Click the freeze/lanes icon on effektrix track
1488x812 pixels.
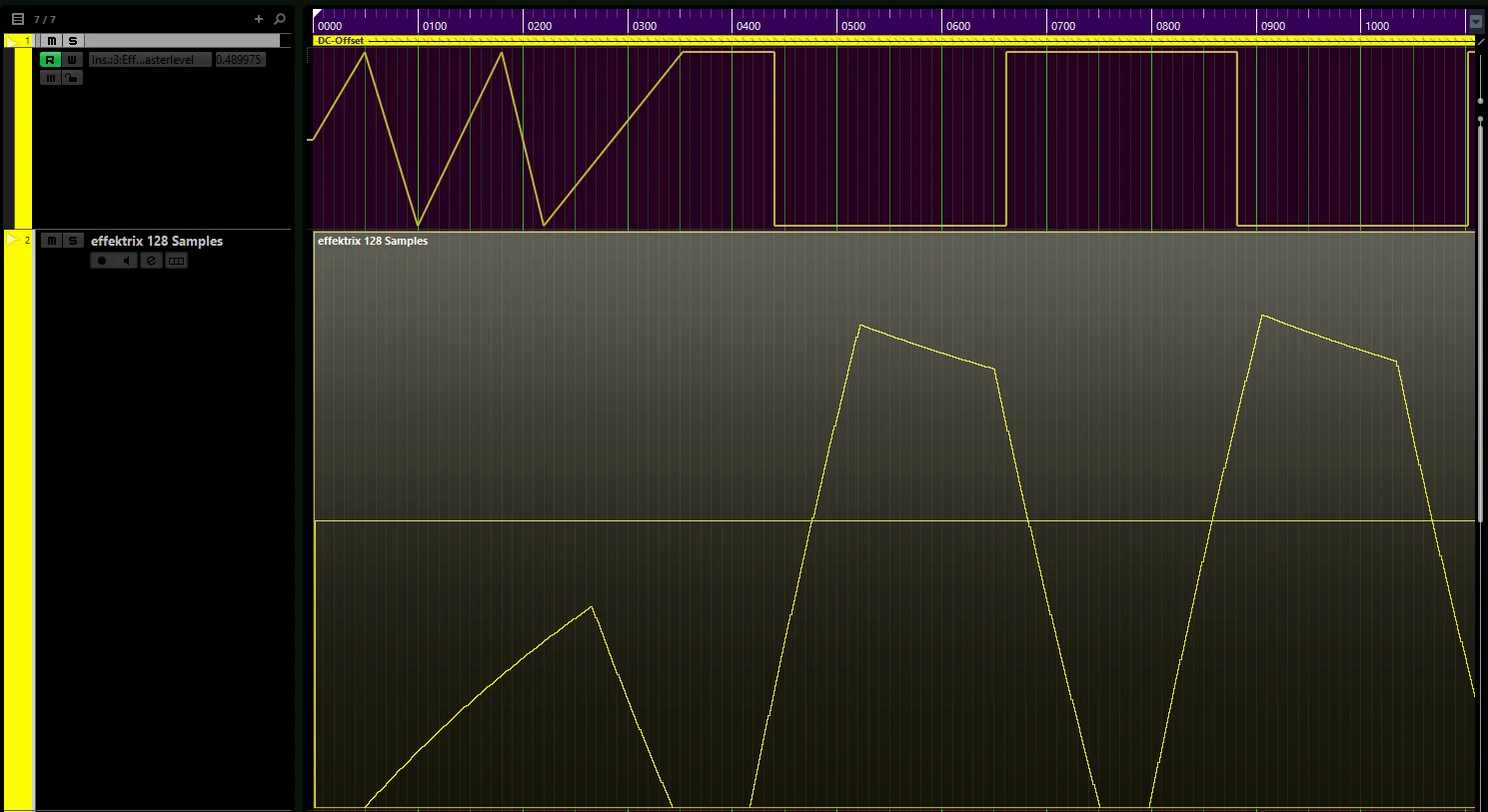tap(176, 261)
